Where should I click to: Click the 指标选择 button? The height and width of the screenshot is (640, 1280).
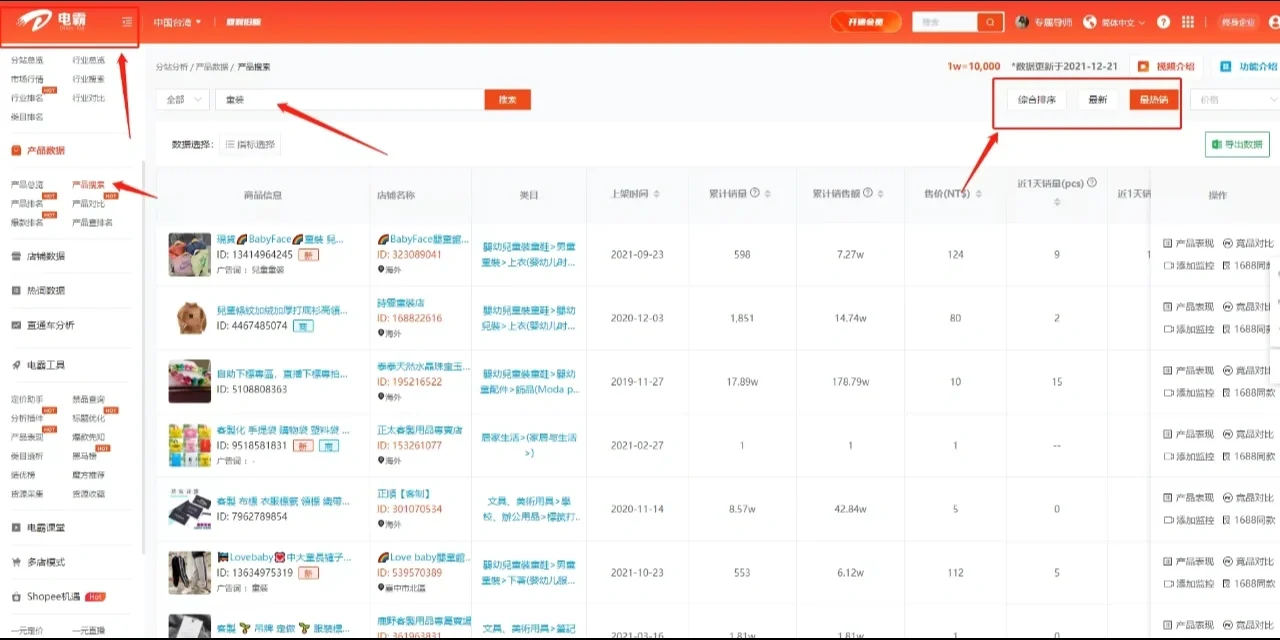[x=249, y=145]
